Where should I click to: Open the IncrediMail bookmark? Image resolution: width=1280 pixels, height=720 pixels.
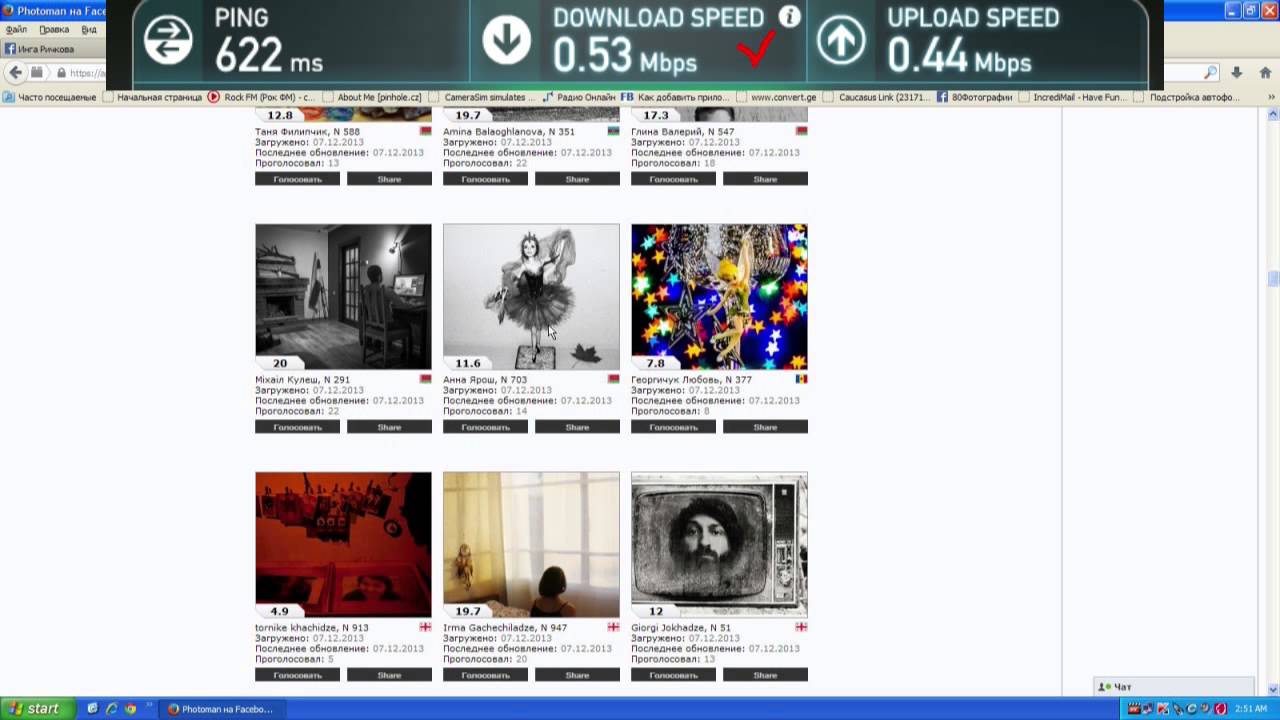(1071, 97)
